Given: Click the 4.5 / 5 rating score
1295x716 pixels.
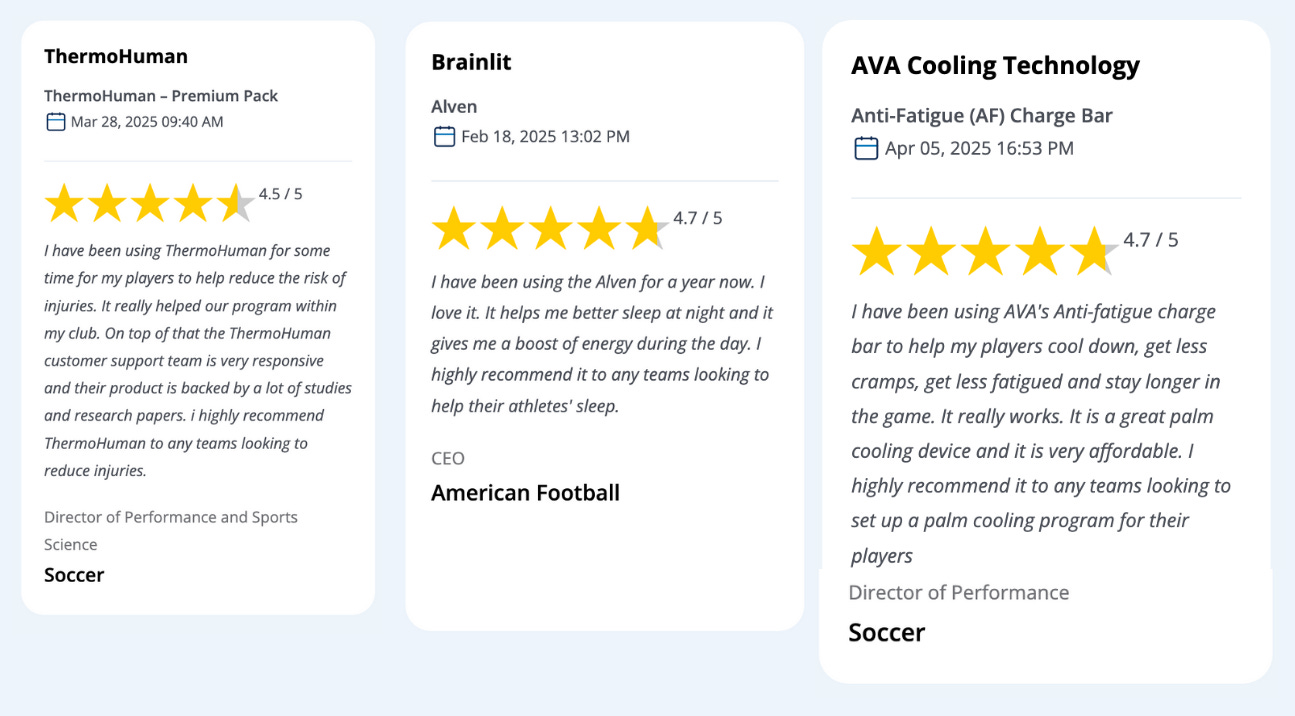Looking at the screenshot, I should coord(280,194).
